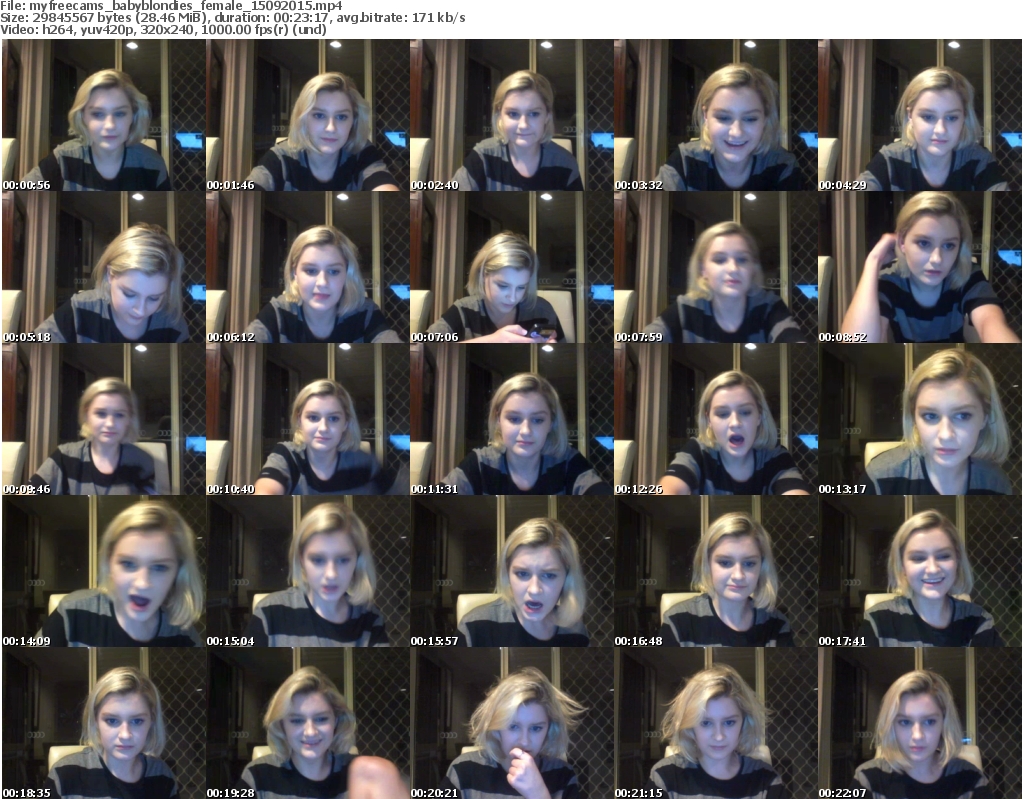Pick the preview frame at 00:10:40
1024x799 pixels.
(308, 419)
